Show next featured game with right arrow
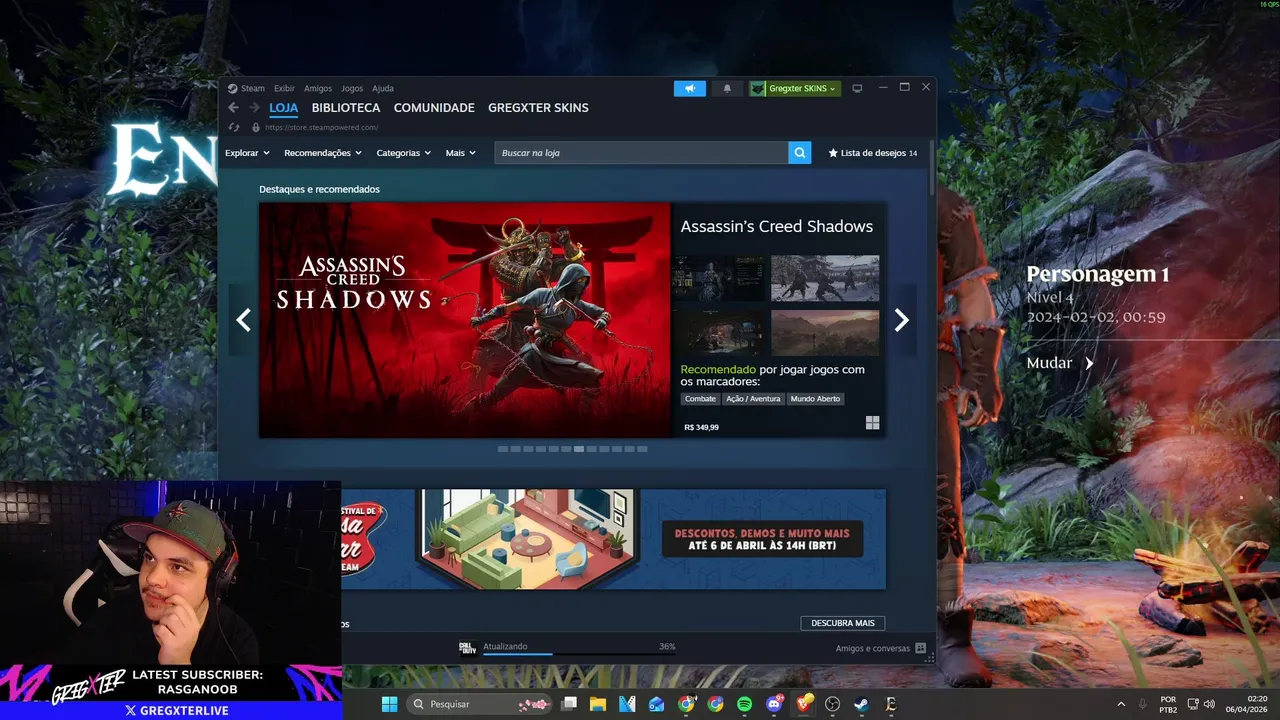The height and width of the screenshot is (720, 1280). [x=901, y=320]
